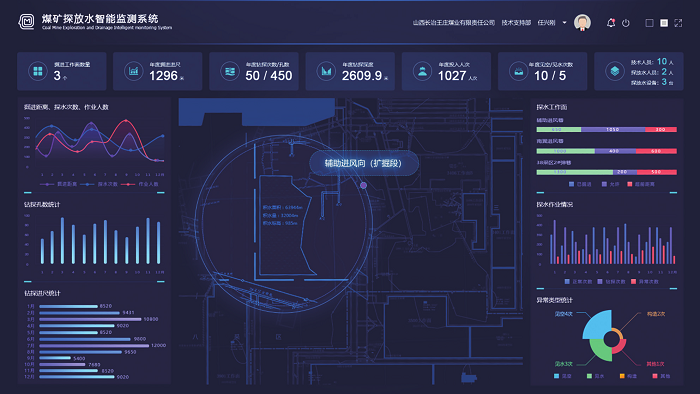This screenshot has width=700, height=394.
Task: Click the green segment of first progress bar
Action: point(558,129)
